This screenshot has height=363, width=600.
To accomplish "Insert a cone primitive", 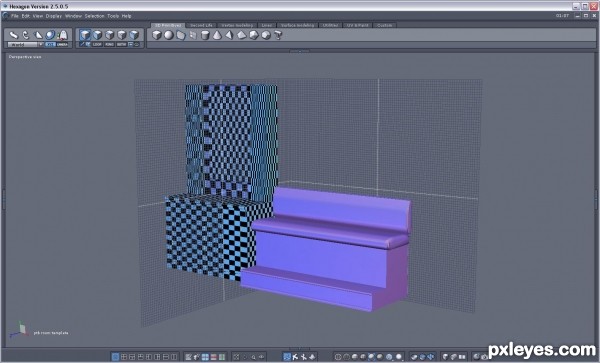I will click(x=217, y=36).
